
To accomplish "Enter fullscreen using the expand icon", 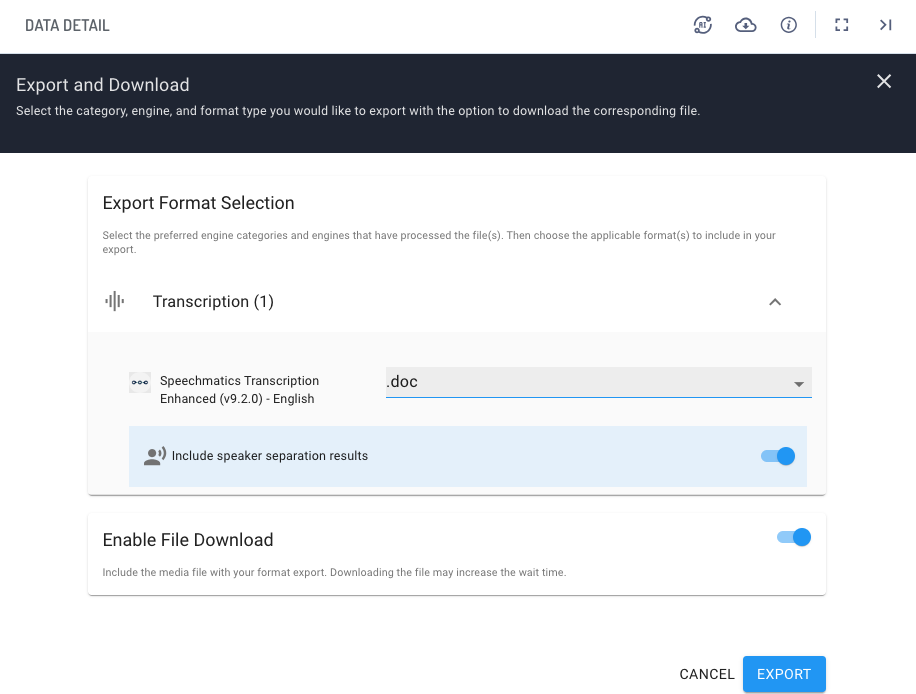I will click(841, 25).
